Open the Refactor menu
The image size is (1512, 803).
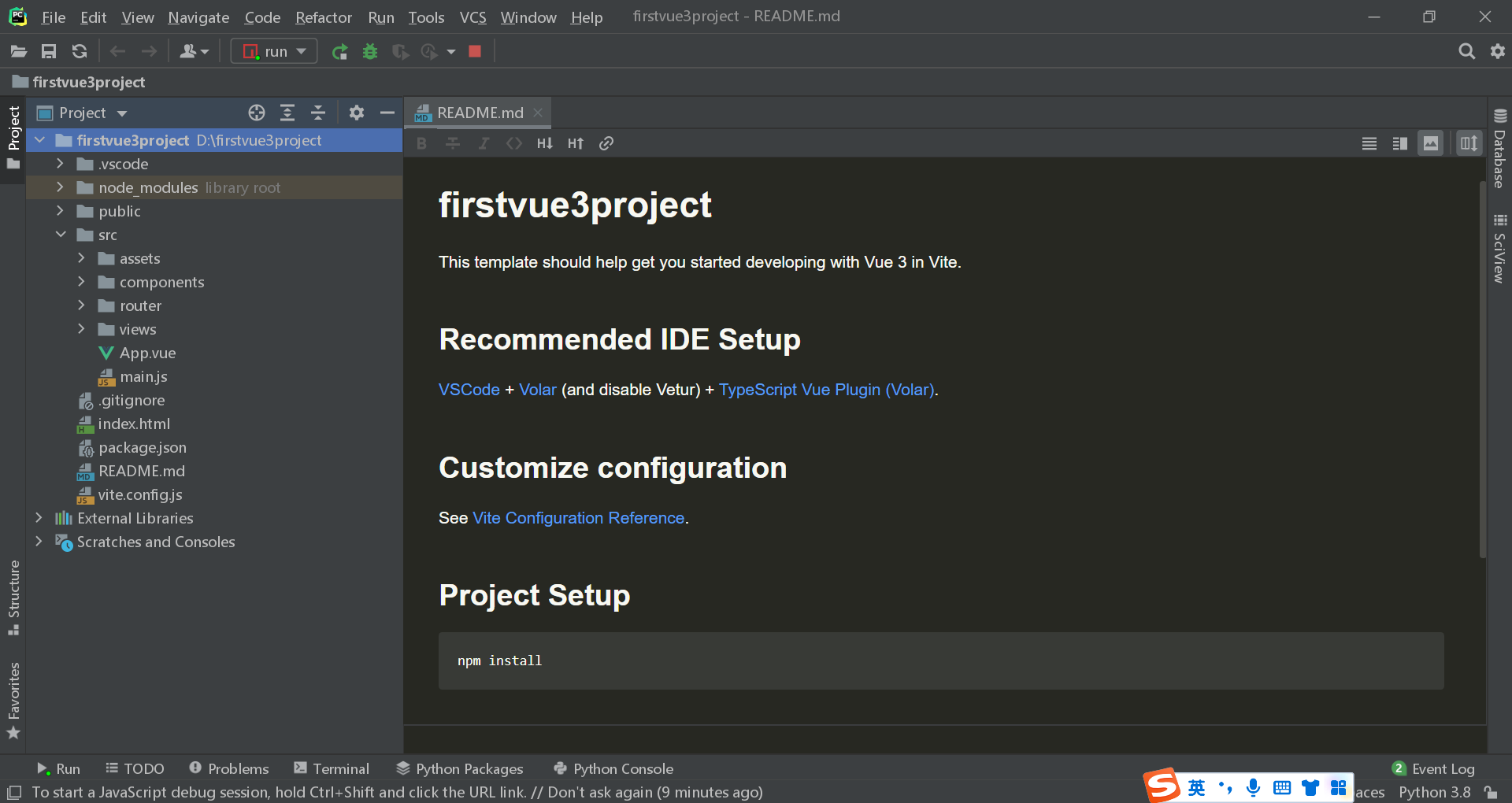(x=324, y=17)
